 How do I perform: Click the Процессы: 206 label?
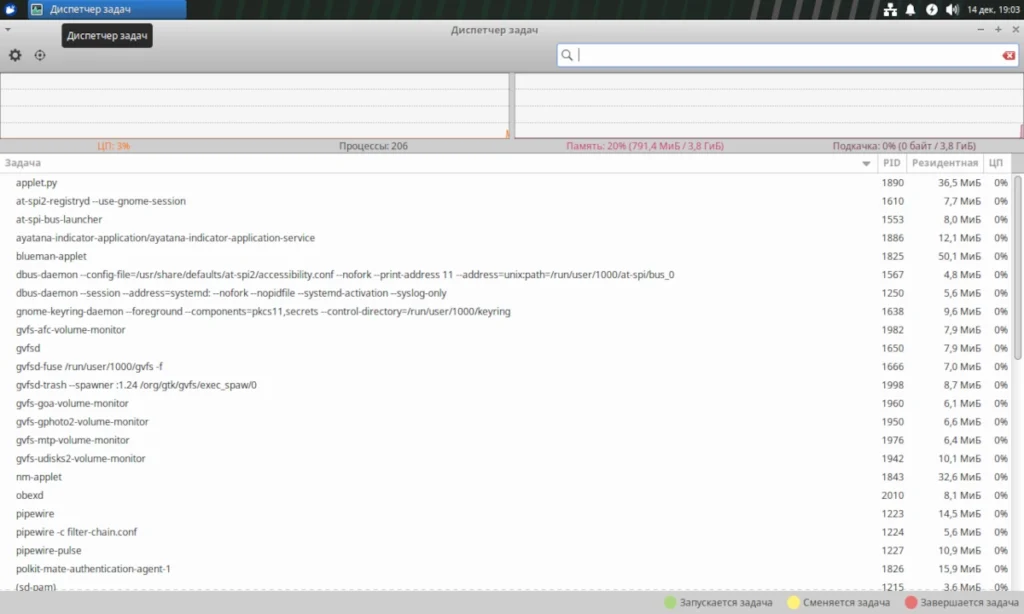tap(374, 146)
